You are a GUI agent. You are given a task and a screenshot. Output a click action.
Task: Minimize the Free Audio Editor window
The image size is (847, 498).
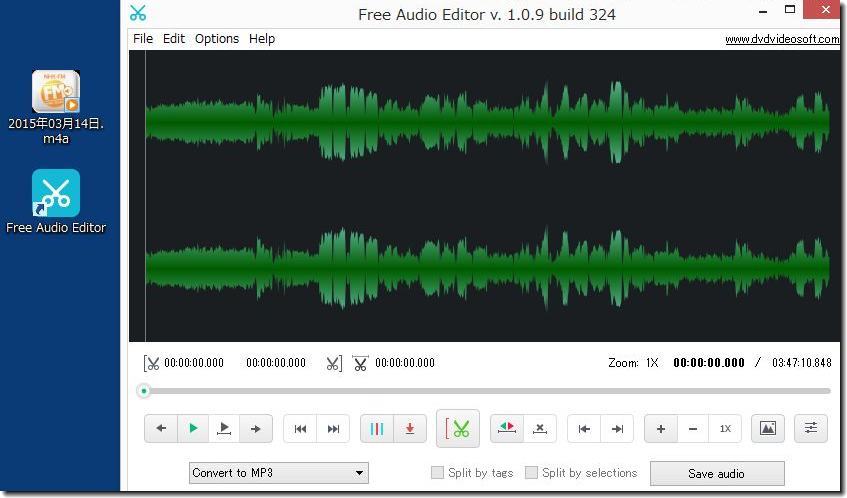pyautogui.click(x=763, y=11)
